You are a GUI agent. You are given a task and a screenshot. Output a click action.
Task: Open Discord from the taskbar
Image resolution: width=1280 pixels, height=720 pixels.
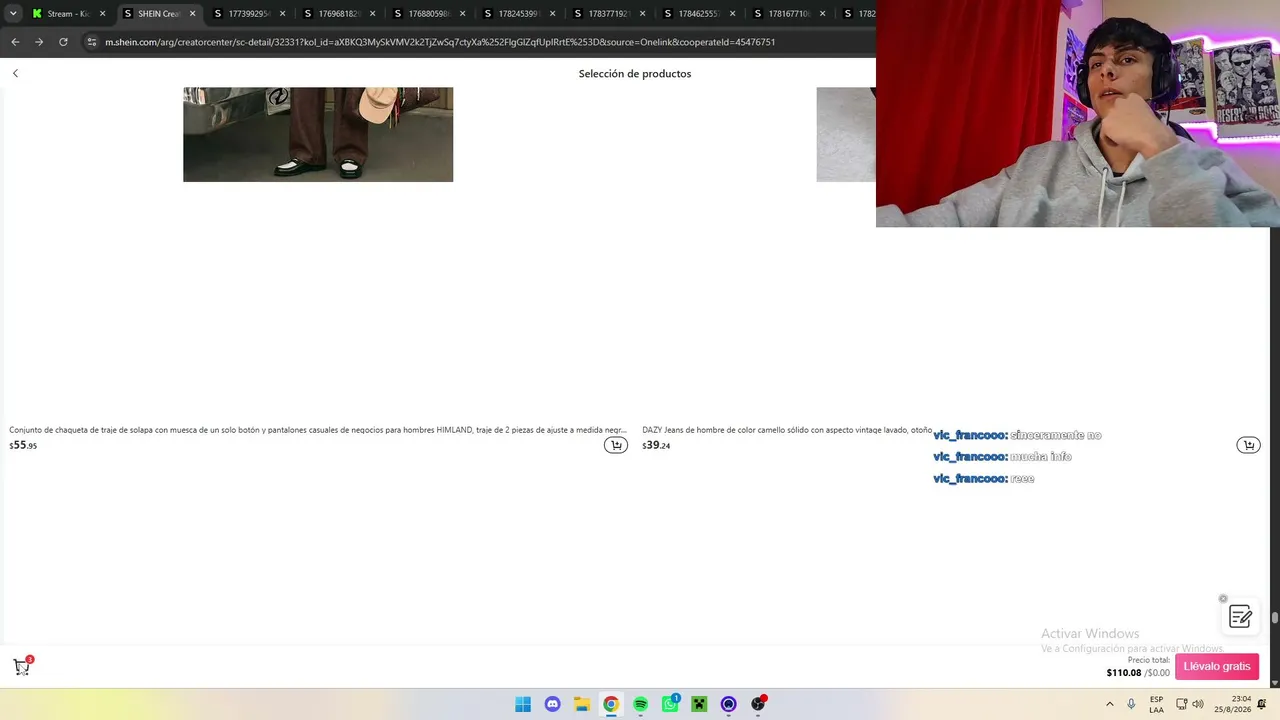(553, 704)
